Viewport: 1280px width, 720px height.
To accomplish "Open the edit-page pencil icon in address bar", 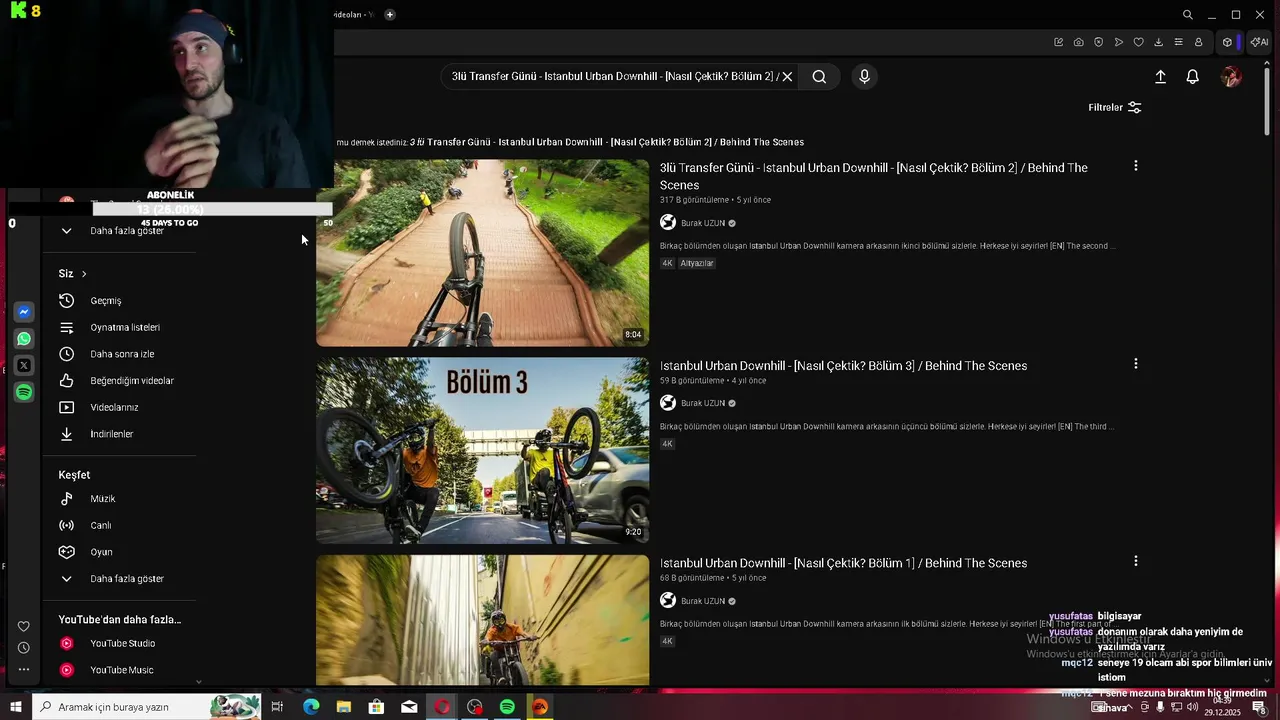I will pyautogui.click(x=1058, y=42).
